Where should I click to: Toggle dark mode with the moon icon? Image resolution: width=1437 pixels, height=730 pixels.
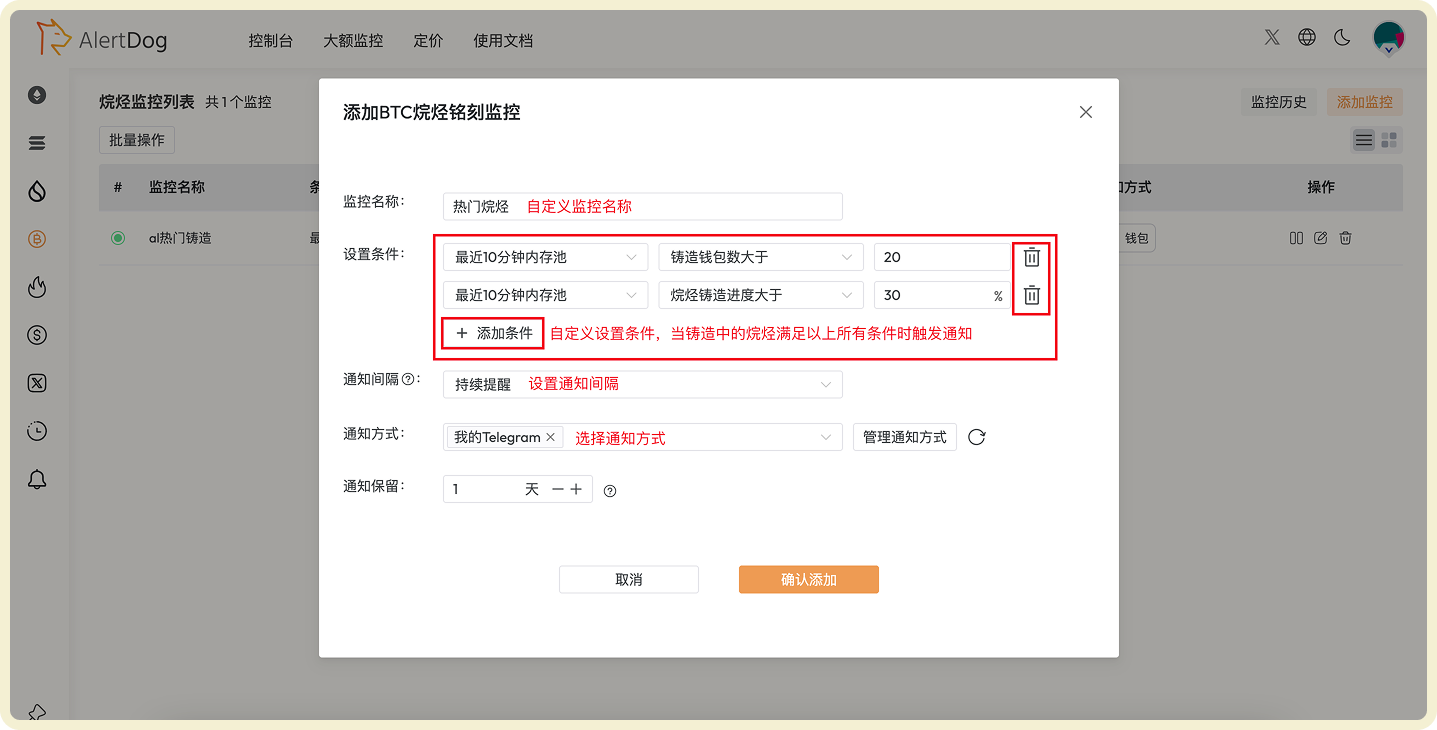[1342, 37]
